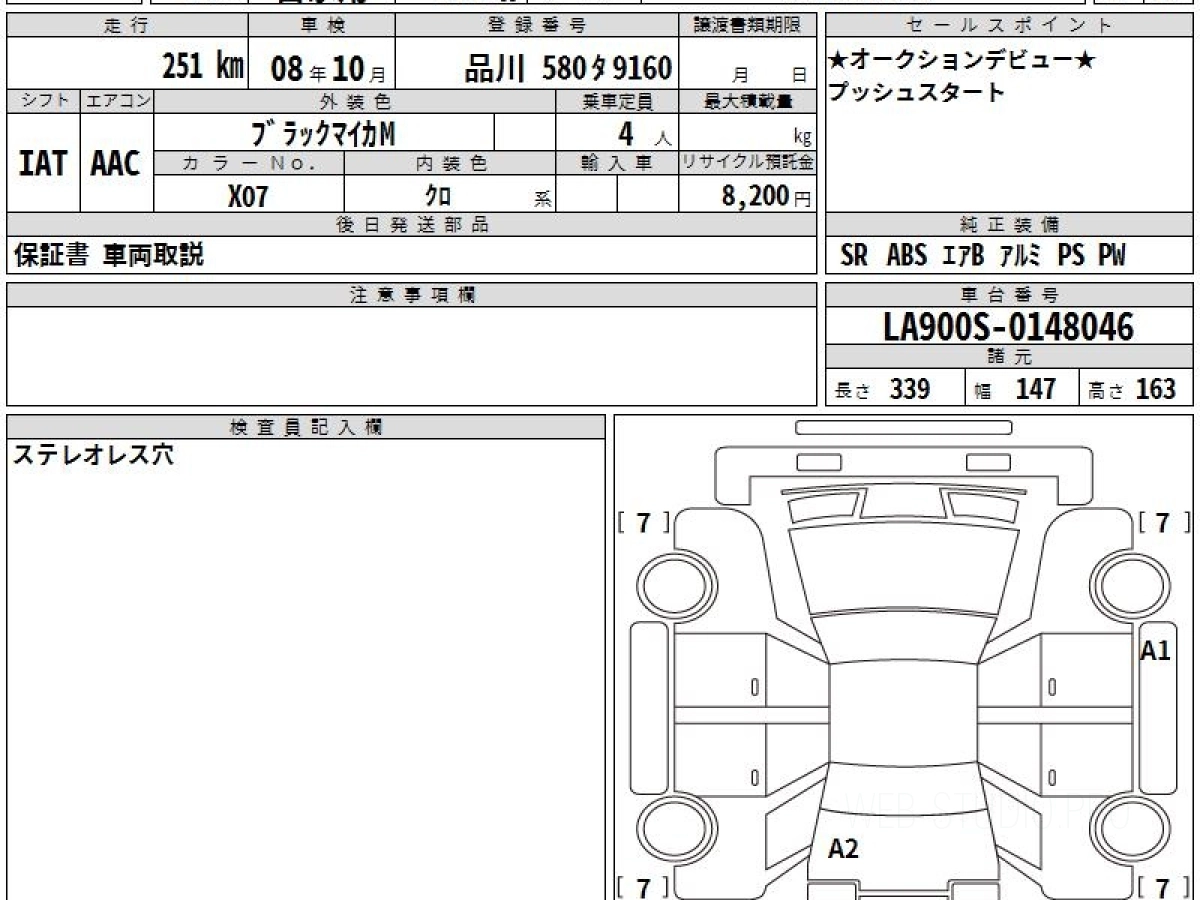Select the 諸元 section header
1200x900 pixels.
(1009, 357)
